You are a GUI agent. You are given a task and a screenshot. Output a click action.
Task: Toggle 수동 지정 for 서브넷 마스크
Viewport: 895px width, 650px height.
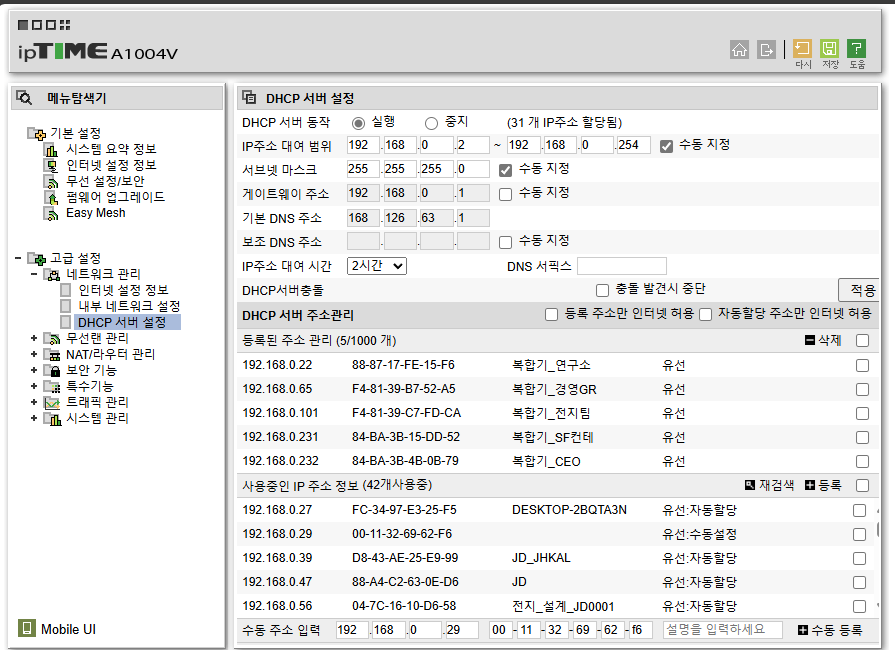tap(505, 170)
